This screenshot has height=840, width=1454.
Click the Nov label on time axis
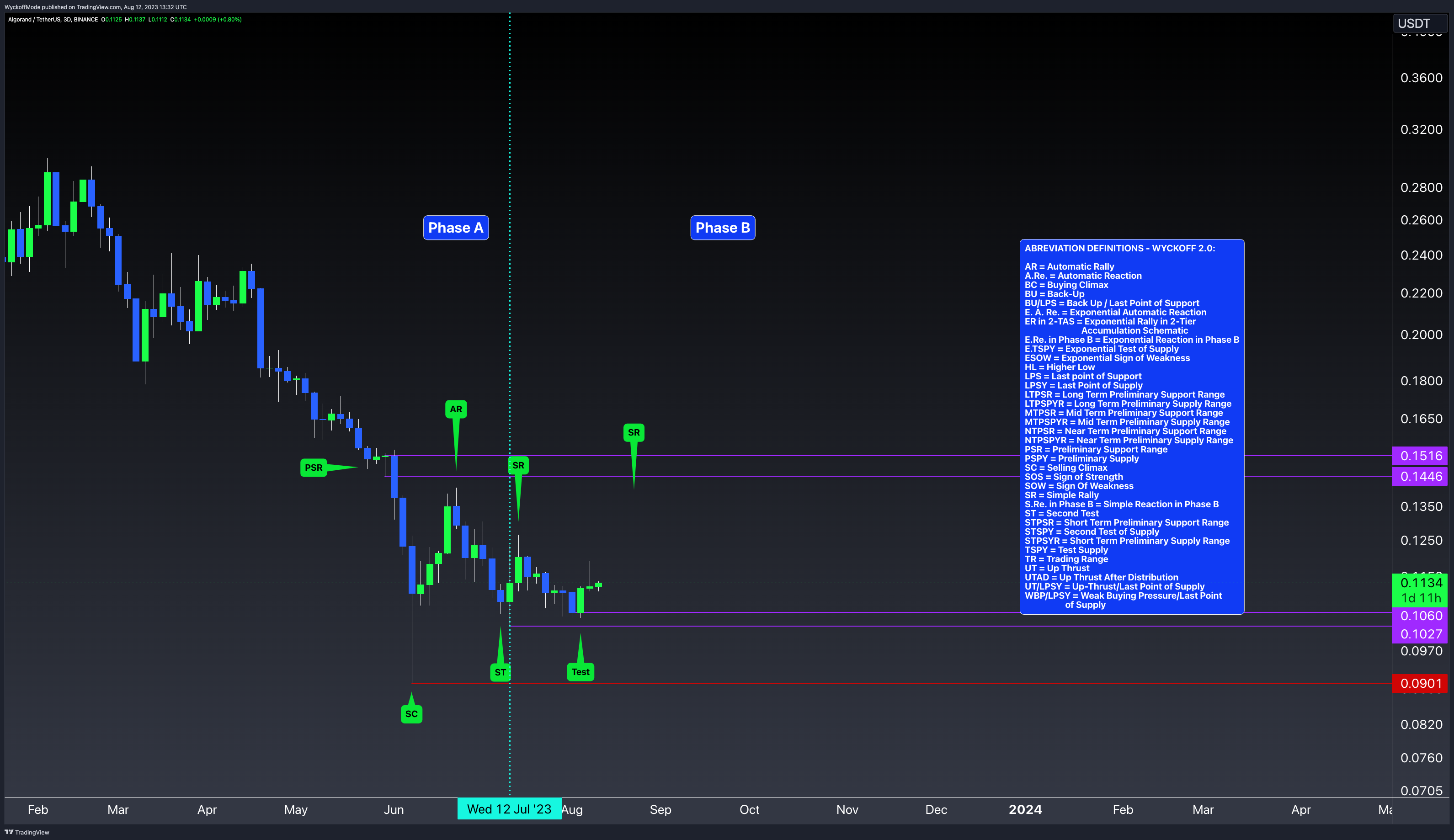[x=847, y=809]
